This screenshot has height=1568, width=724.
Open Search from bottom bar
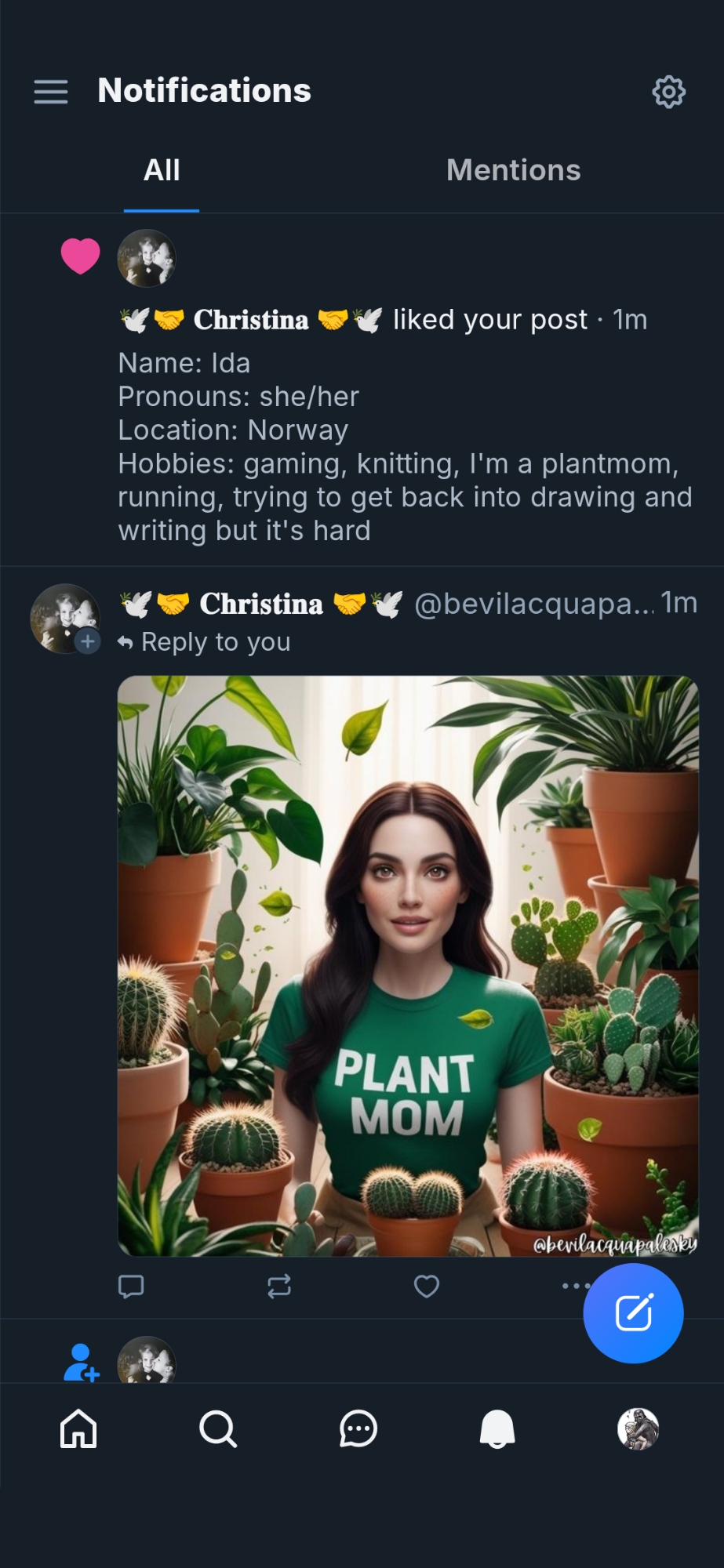(218, 1428)
